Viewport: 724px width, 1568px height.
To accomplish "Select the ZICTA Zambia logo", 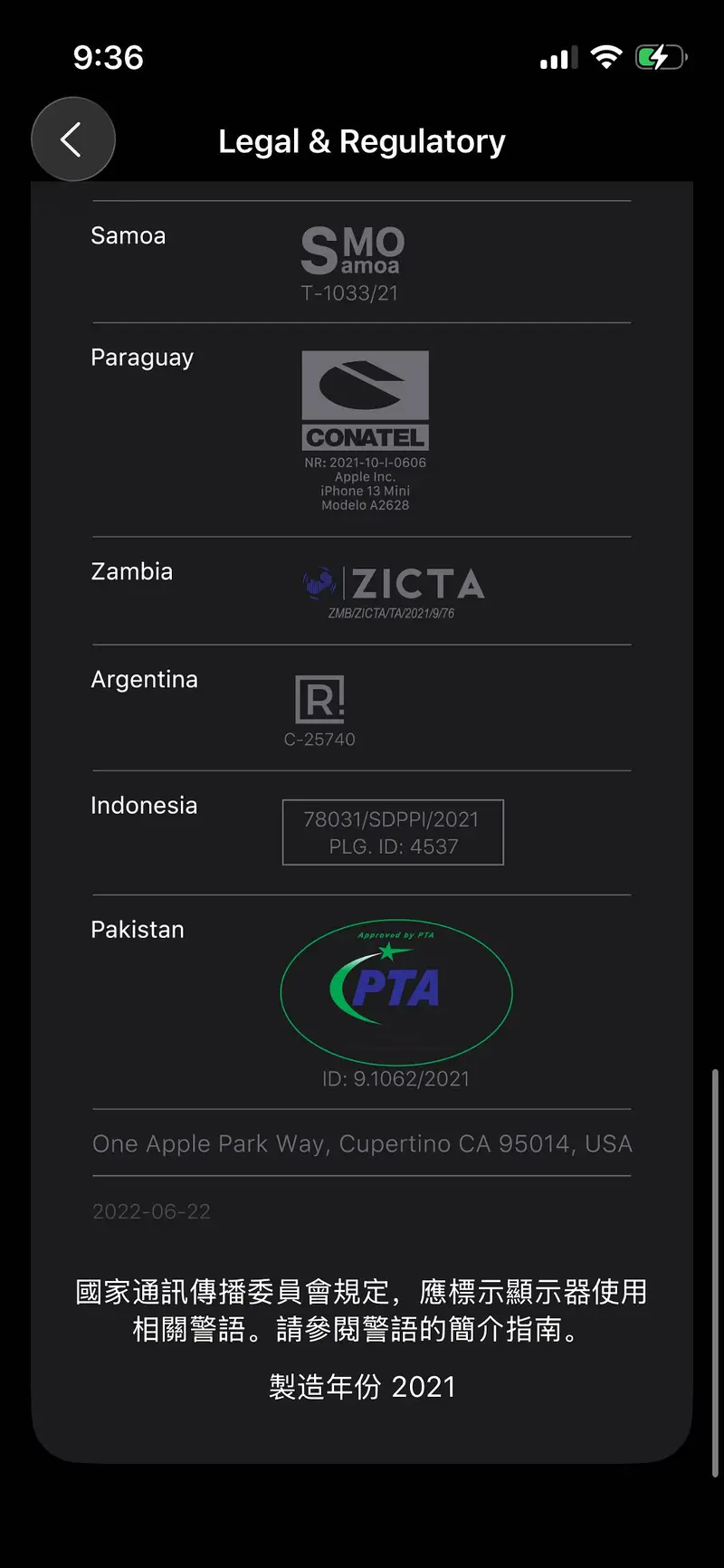I will [x=394, y=585].
